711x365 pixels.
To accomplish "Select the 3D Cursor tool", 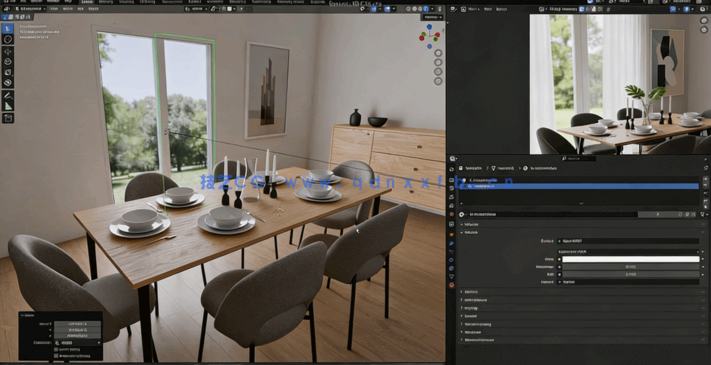I will 8,39.
